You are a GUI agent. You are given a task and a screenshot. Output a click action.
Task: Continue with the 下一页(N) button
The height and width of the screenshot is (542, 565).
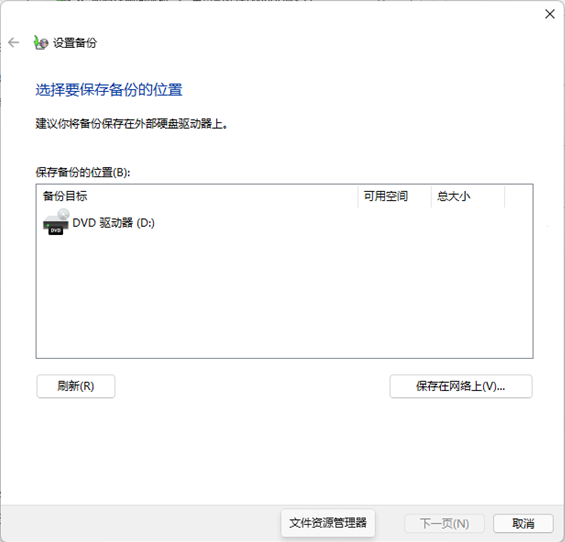(x=444, y=523)
